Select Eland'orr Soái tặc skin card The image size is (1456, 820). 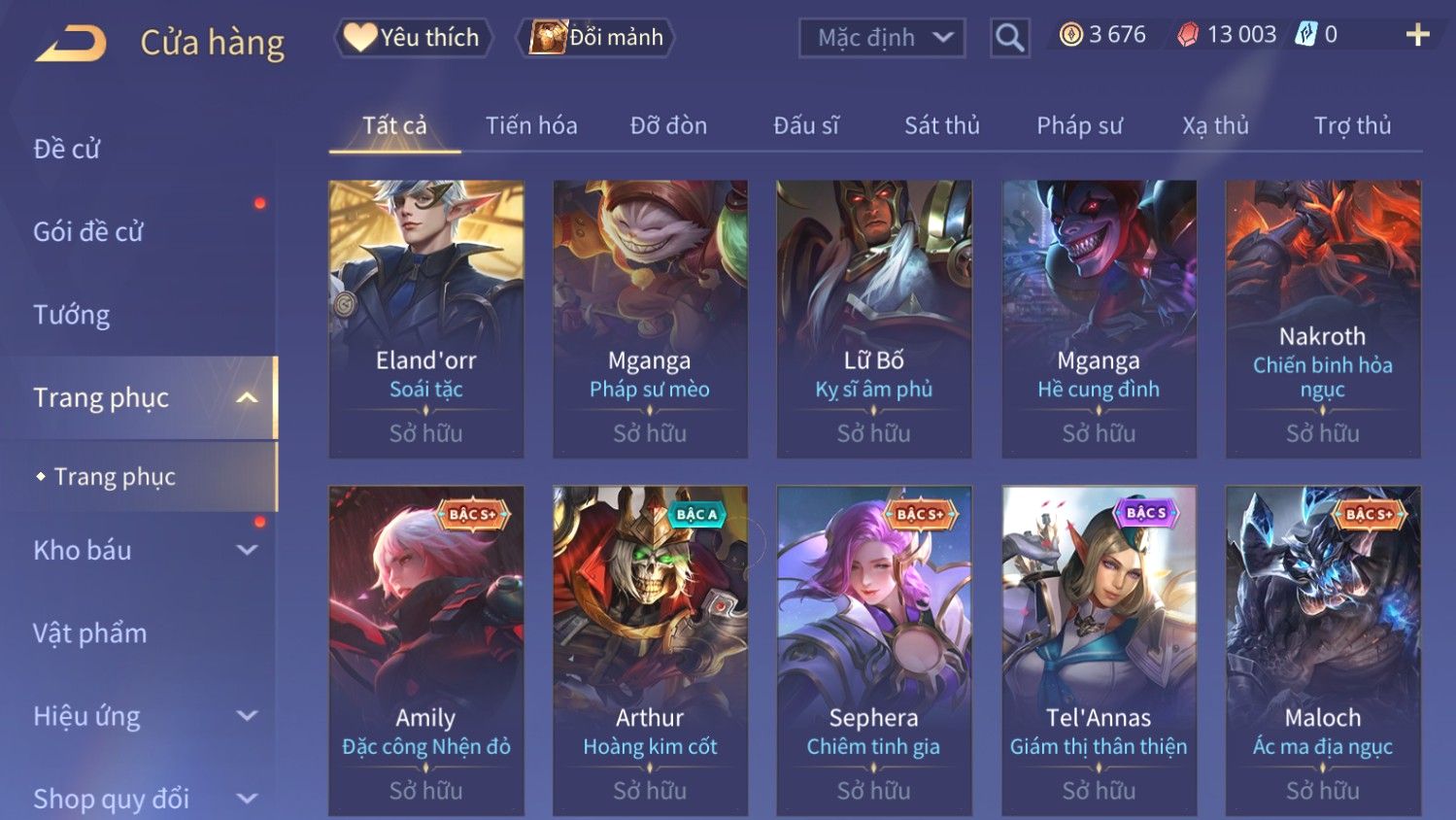426,319
